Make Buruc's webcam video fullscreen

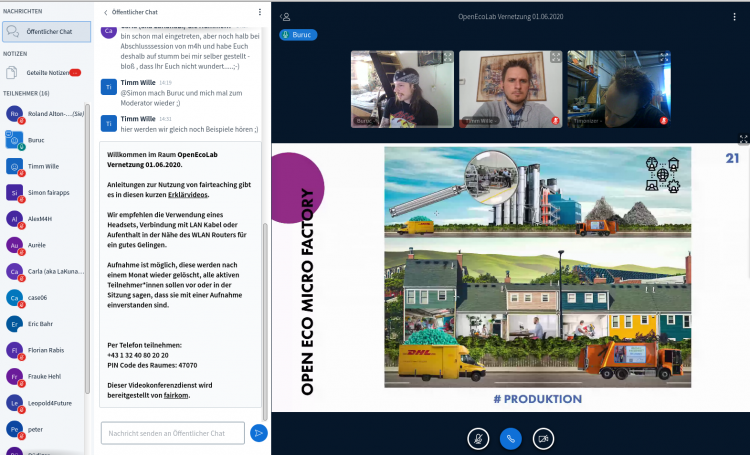click(447, 58)
